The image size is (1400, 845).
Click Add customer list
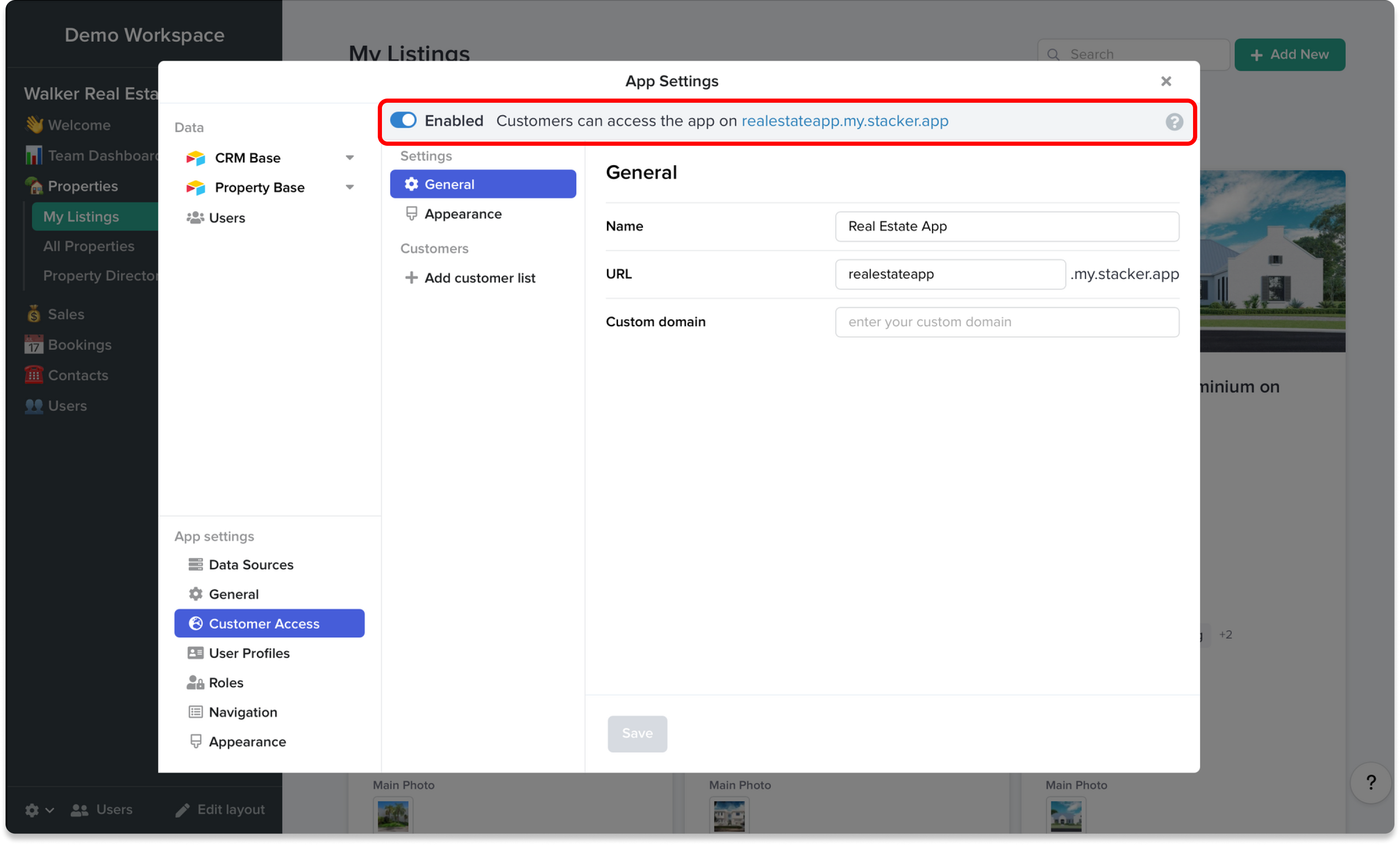click(480, 278)
